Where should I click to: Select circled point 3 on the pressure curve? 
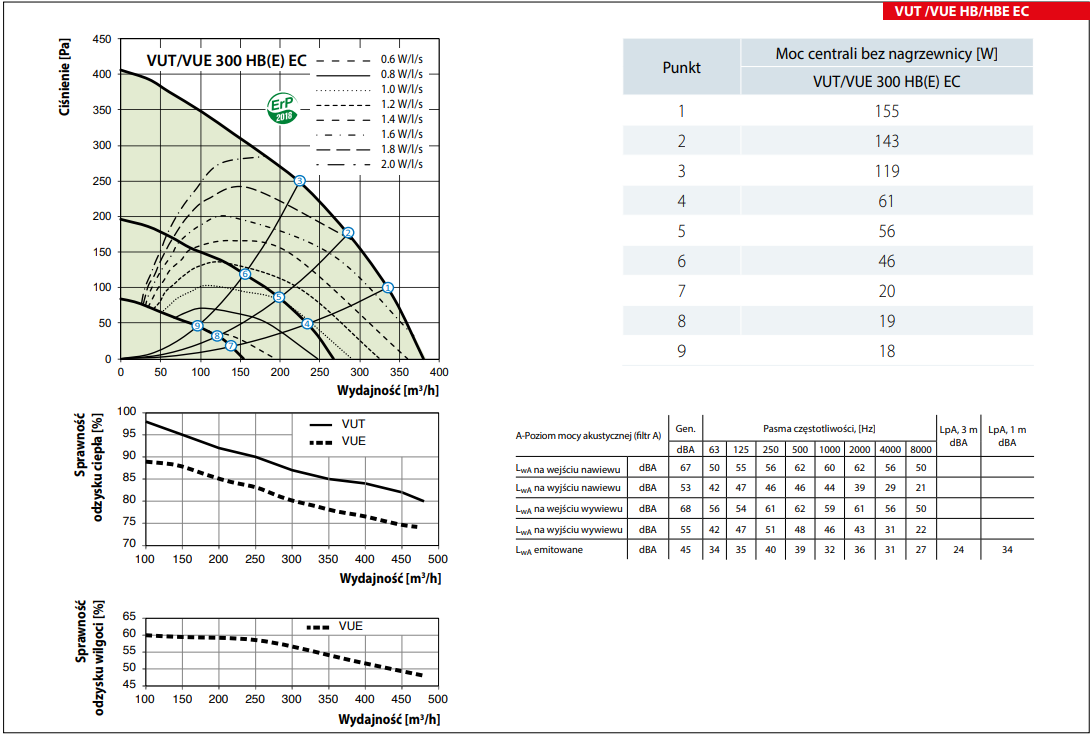(300, 181)
